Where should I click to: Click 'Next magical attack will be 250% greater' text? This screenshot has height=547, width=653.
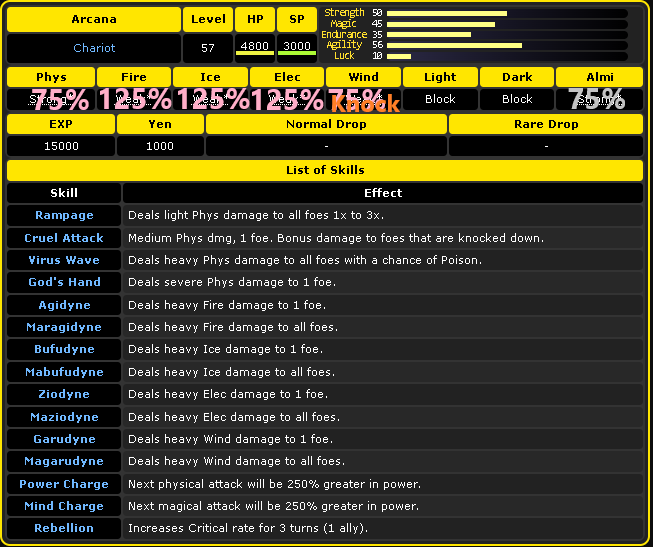coord(274,506)
